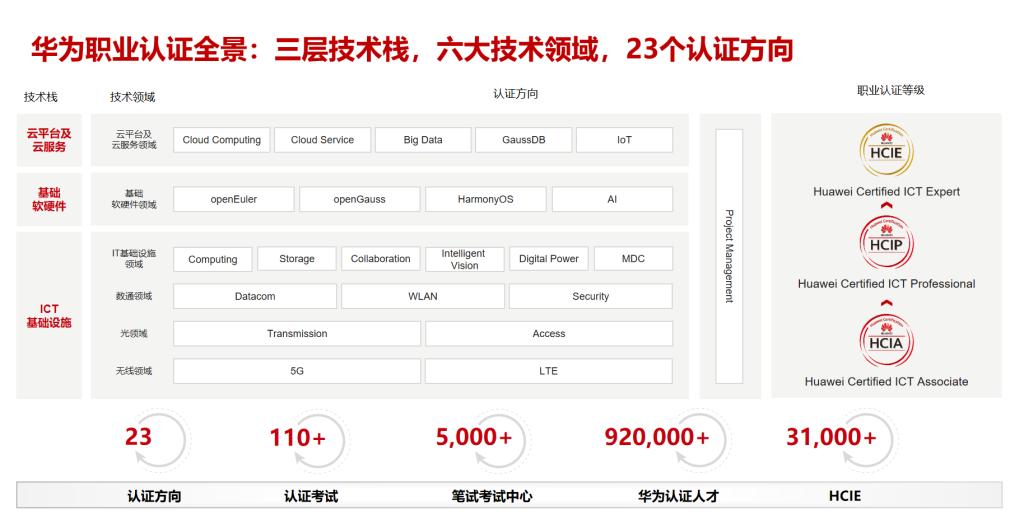This screenshot has height=529, width=1024.
Task: Select the GaussDB certification box
Action: [x=523, y=140]
